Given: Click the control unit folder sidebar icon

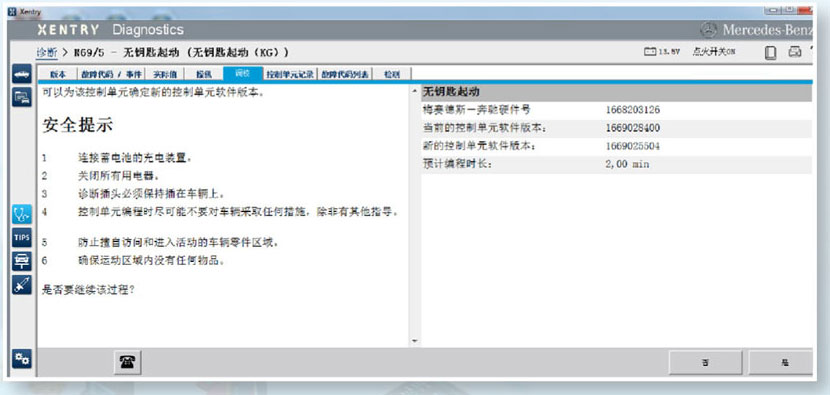Looking at the screenshot, I should point(22,97).
